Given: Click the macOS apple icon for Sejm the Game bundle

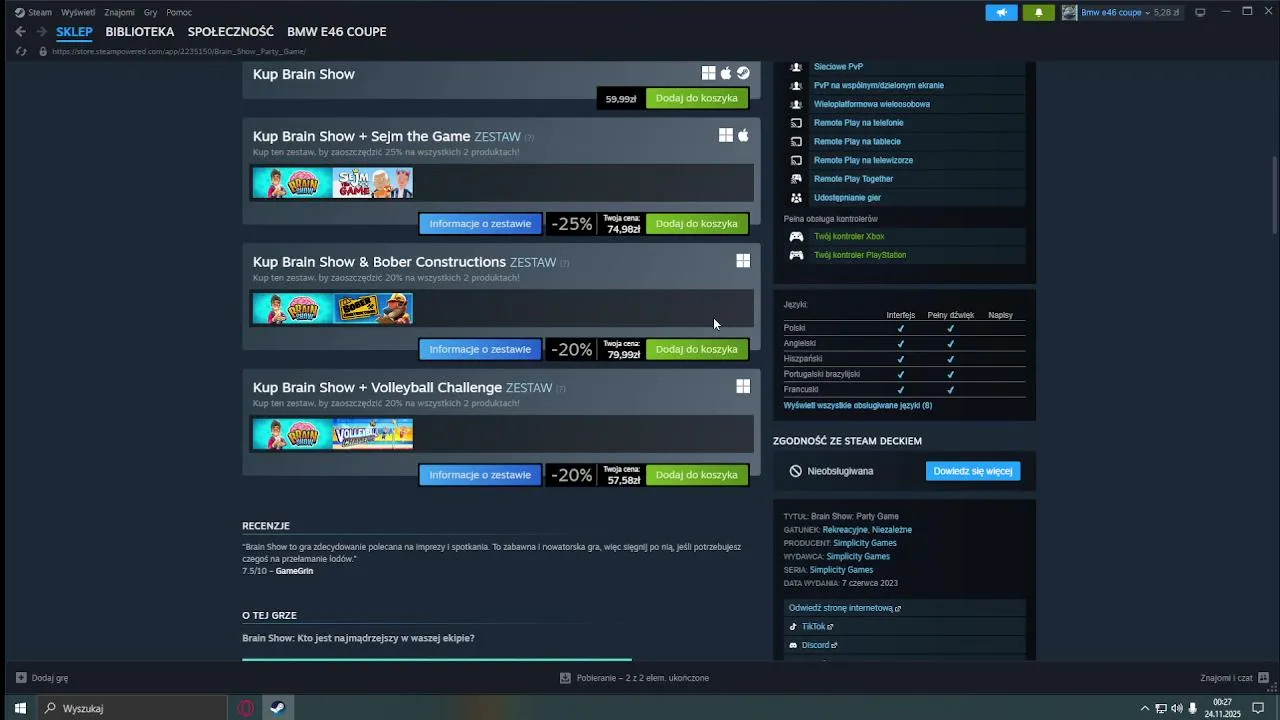Looking at the screenshot, I should [743, 135].
